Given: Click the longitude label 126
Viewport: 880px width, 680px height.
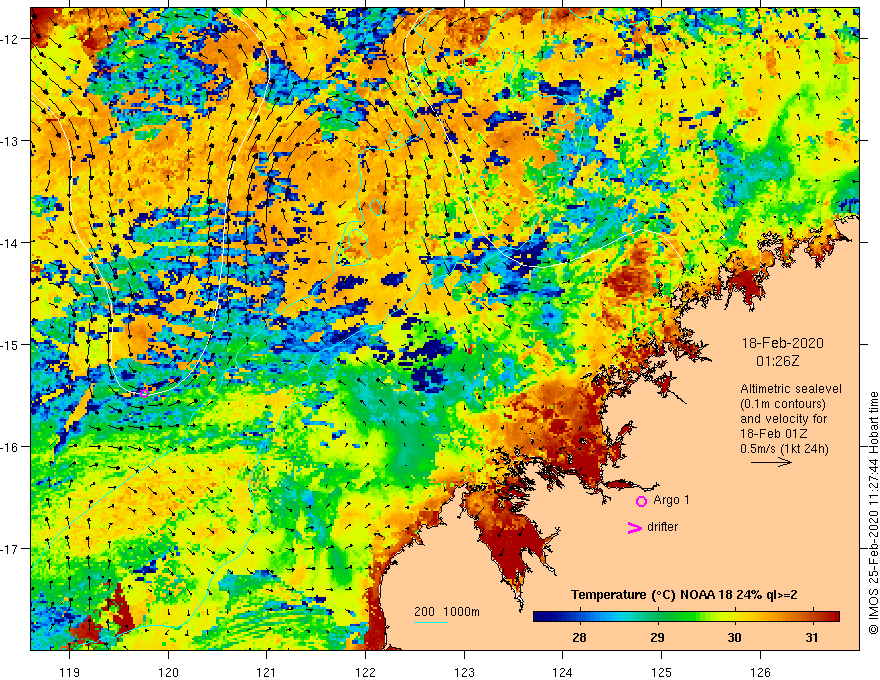Looking at the screenshot, I should pyautogui.click(x=760, y=672).
